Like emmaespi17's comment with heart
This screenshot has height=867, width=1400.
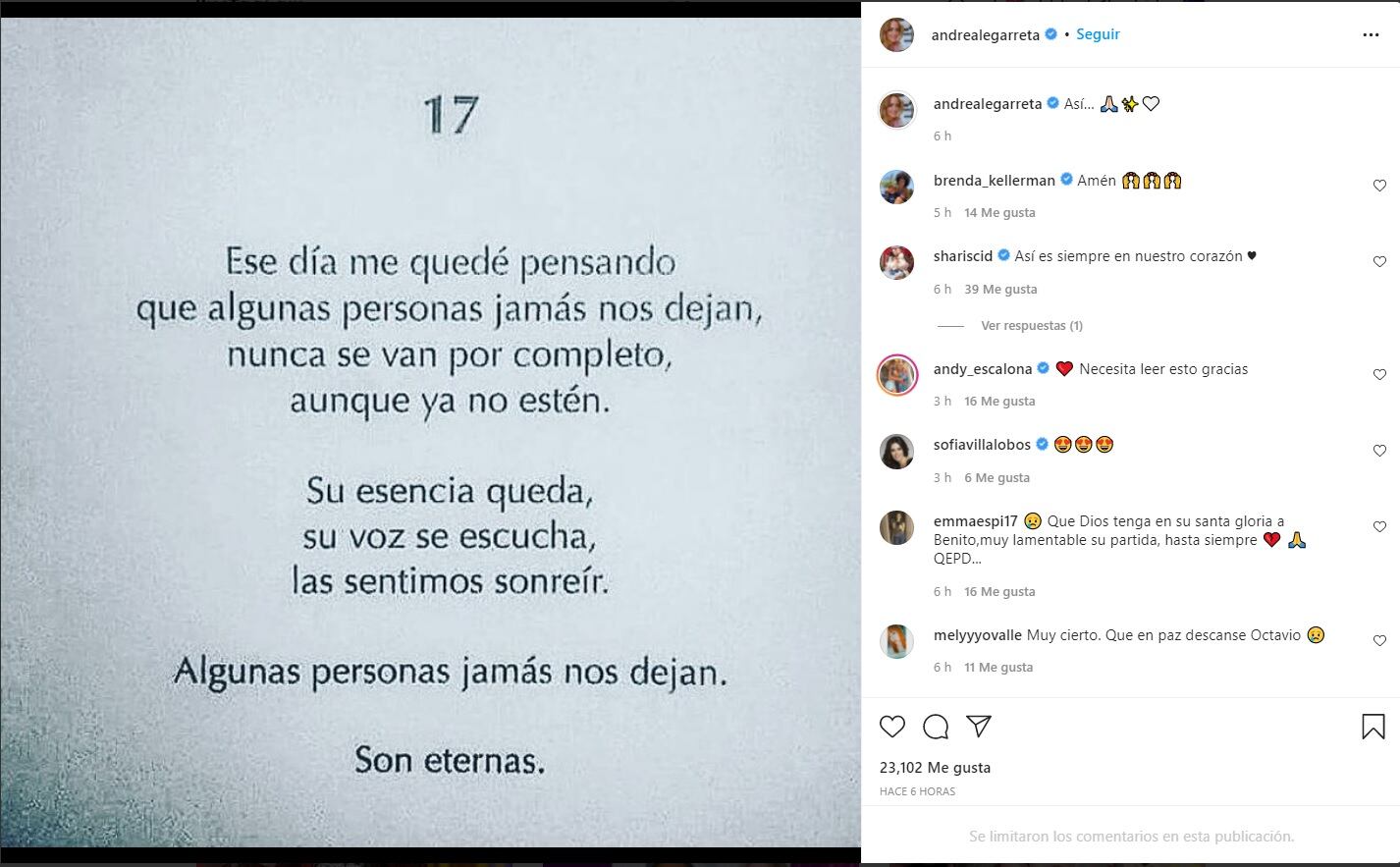pyautogui.click(x=1379, y=526)
